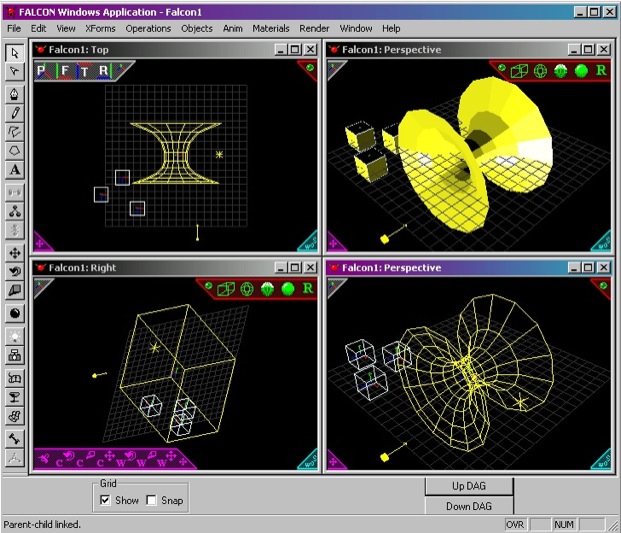Open the File menu
The image size is (621, 533).
point(14,29)
